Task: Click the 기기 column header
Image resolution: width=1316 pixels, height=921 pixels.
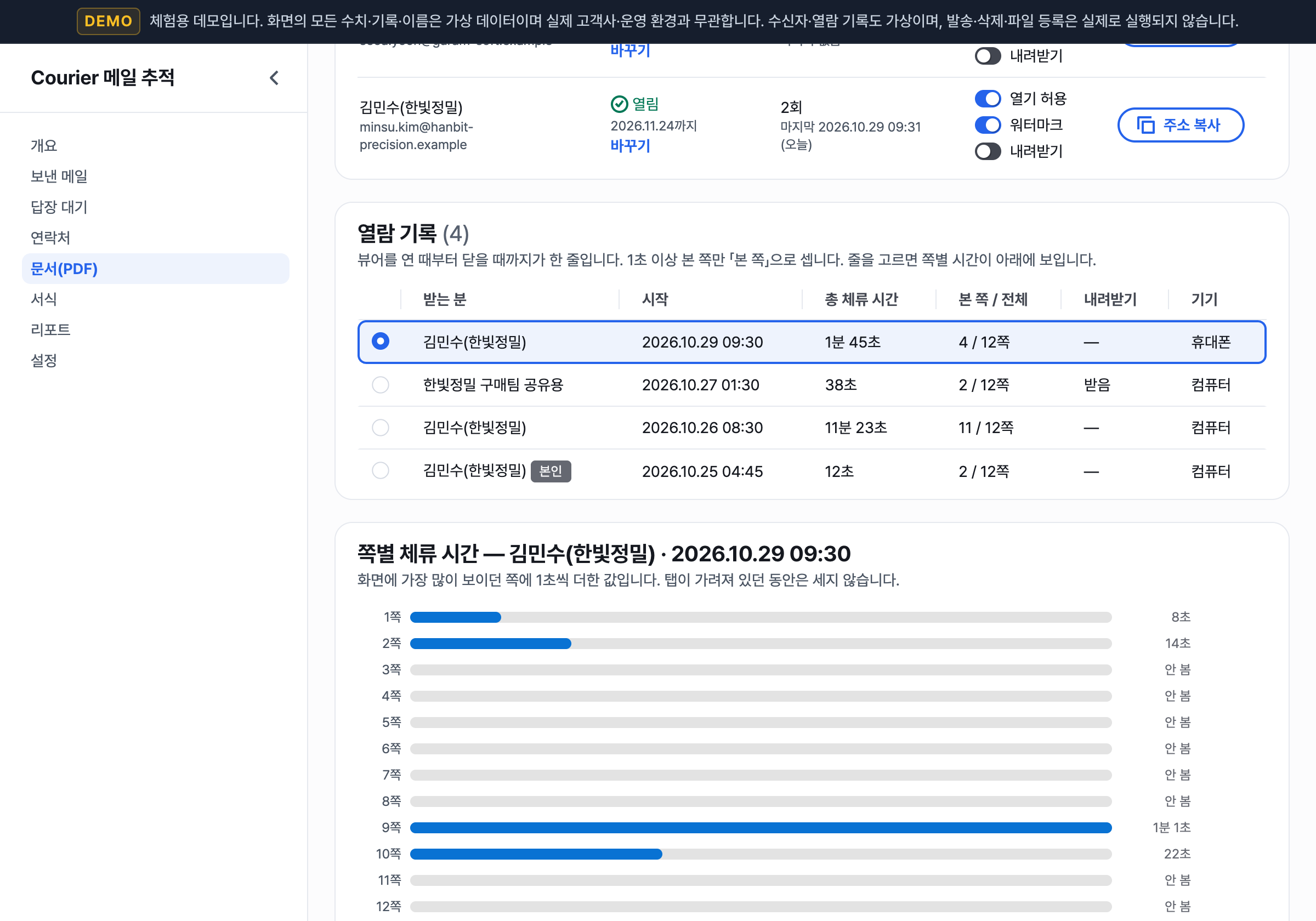Action: [x=1204, y=299]
